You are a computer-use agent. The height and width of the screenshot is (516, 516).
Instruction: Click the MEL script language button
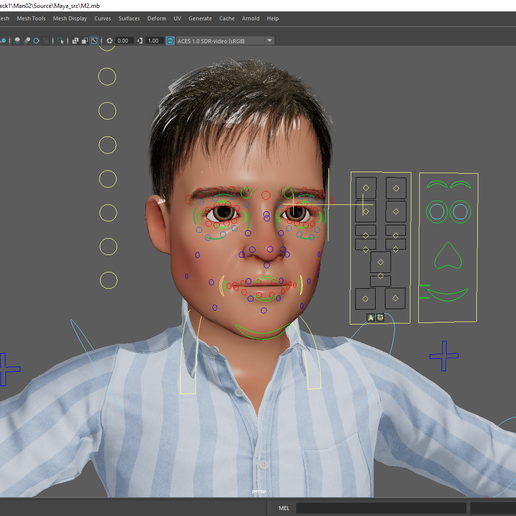click(284, 508)
